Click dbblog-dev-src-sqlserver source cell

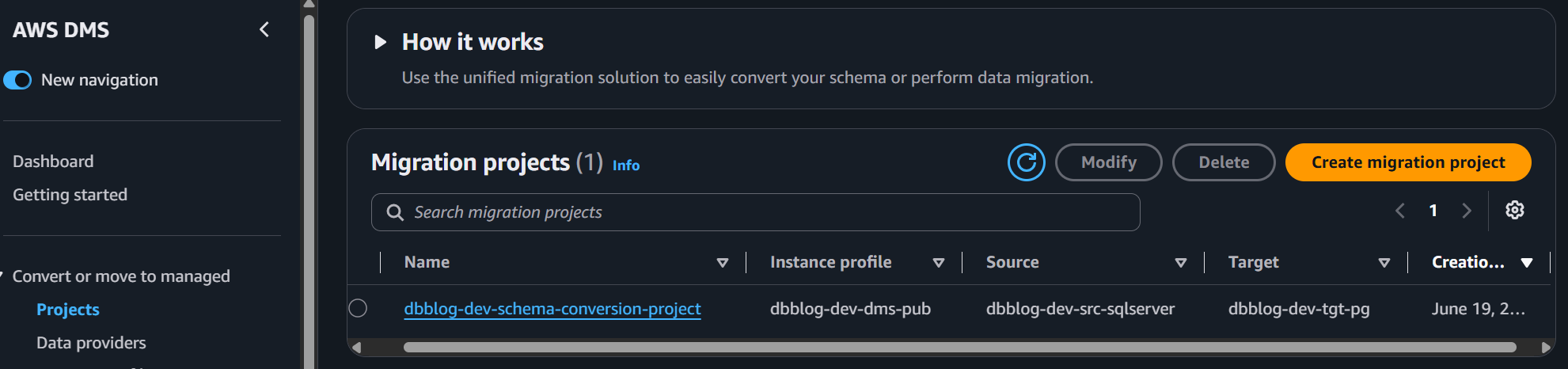[x=1080, y=309]
